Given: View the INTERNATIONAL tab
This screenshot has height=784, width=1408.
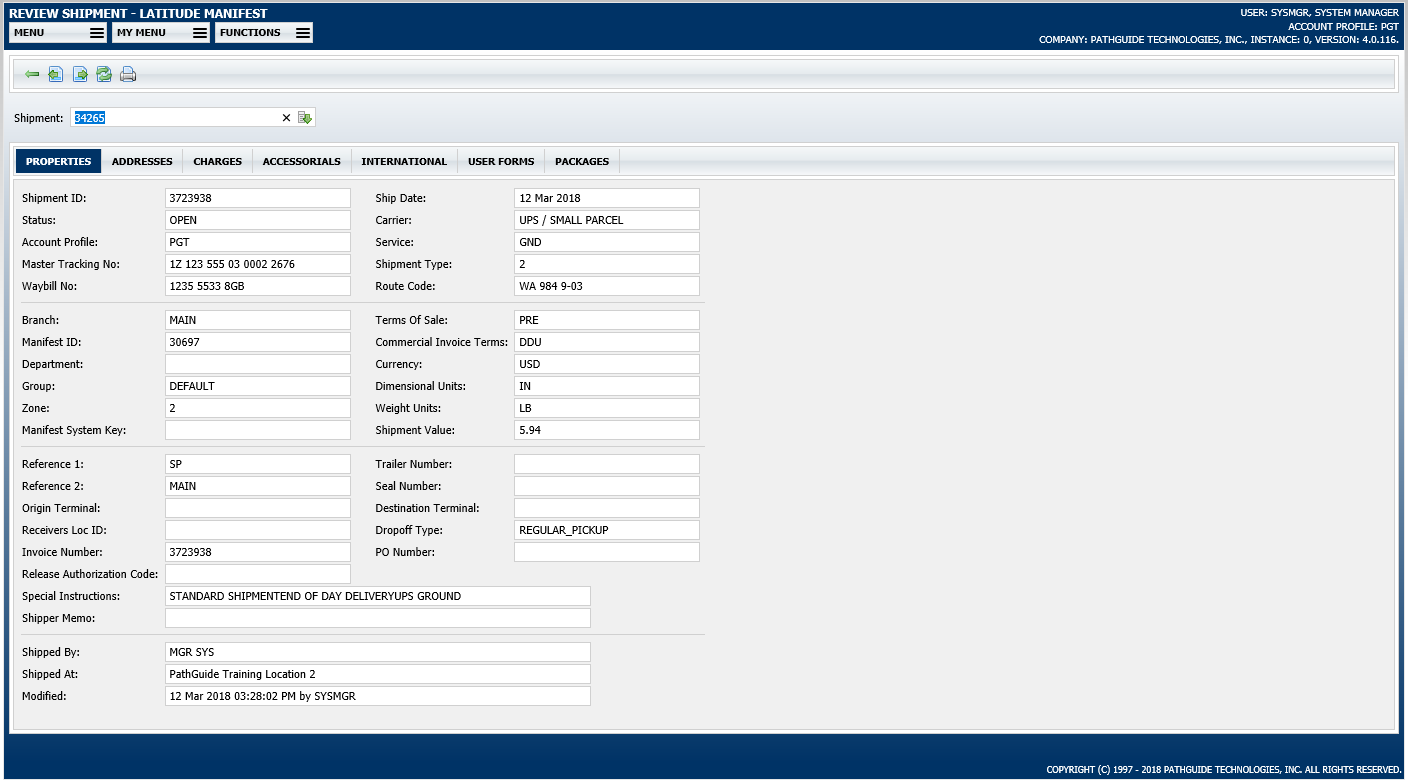Looking at the screenshot, I should coord(404,161).
